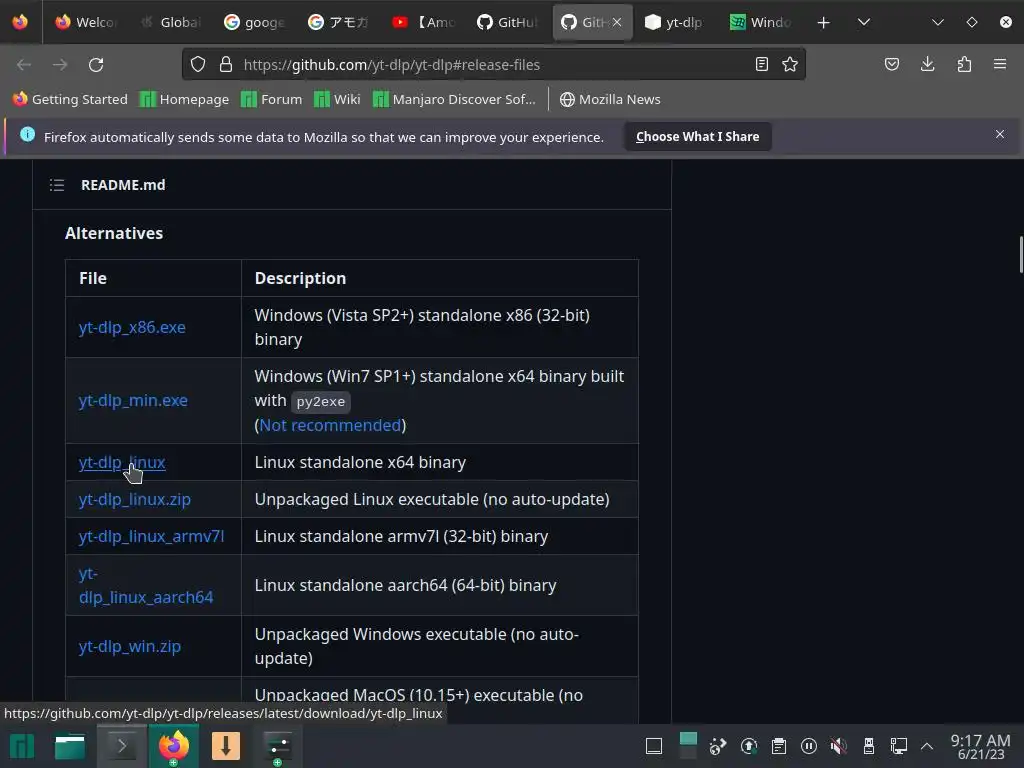Open muted volume tray icon
The image size is (1024, 768).
(x=839, y=746)
